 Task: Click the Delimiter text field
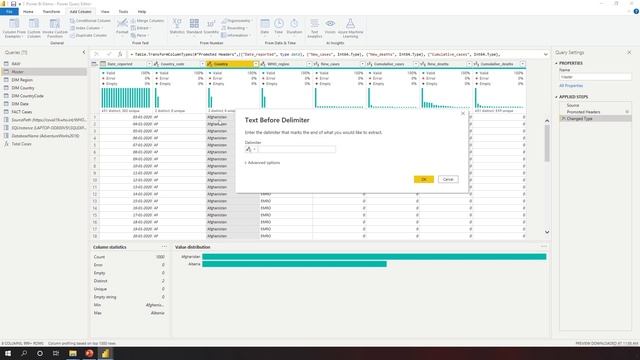point(296,149)
